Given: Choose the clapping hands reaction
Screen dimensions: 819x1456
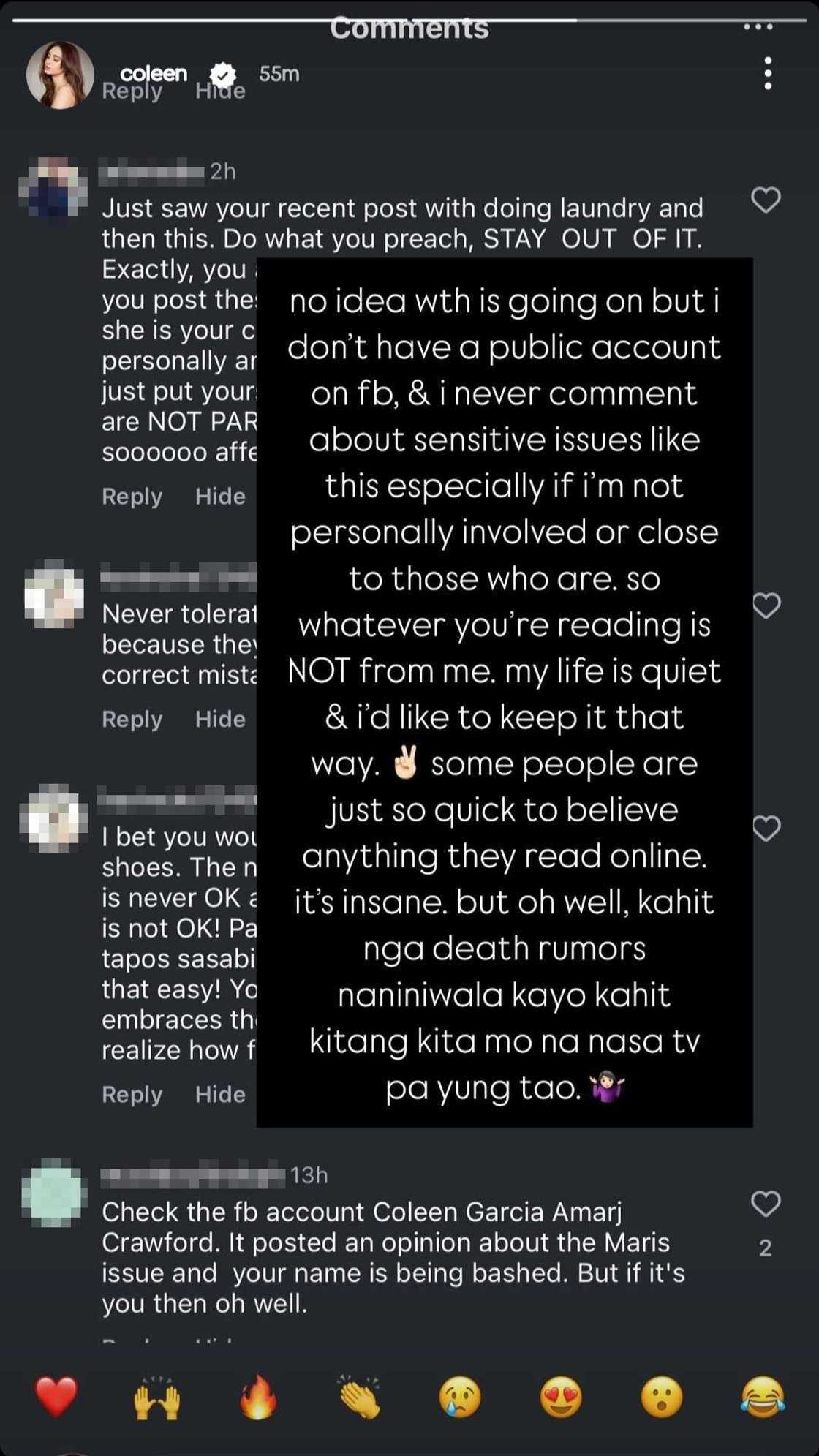Looking at the screenshot, I should click(x=359, y=1396).
